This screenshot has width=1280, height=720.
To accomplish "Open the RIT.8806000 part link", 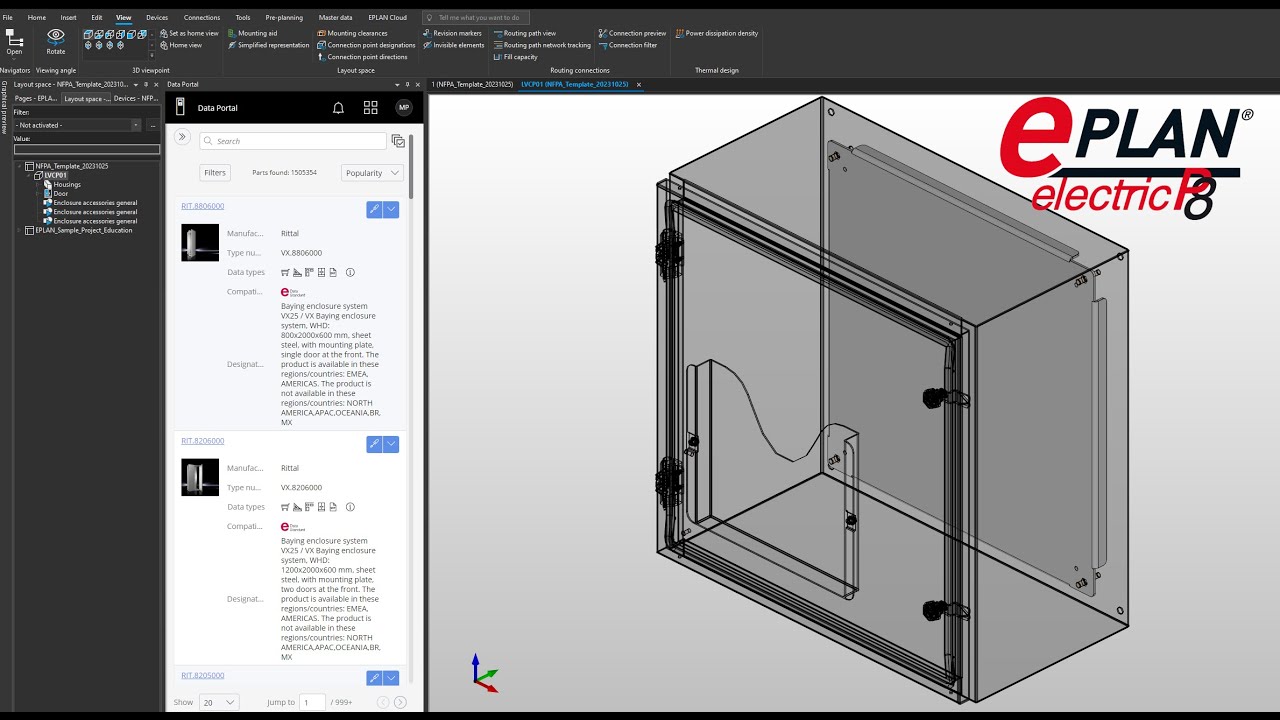I will [203, 206].
